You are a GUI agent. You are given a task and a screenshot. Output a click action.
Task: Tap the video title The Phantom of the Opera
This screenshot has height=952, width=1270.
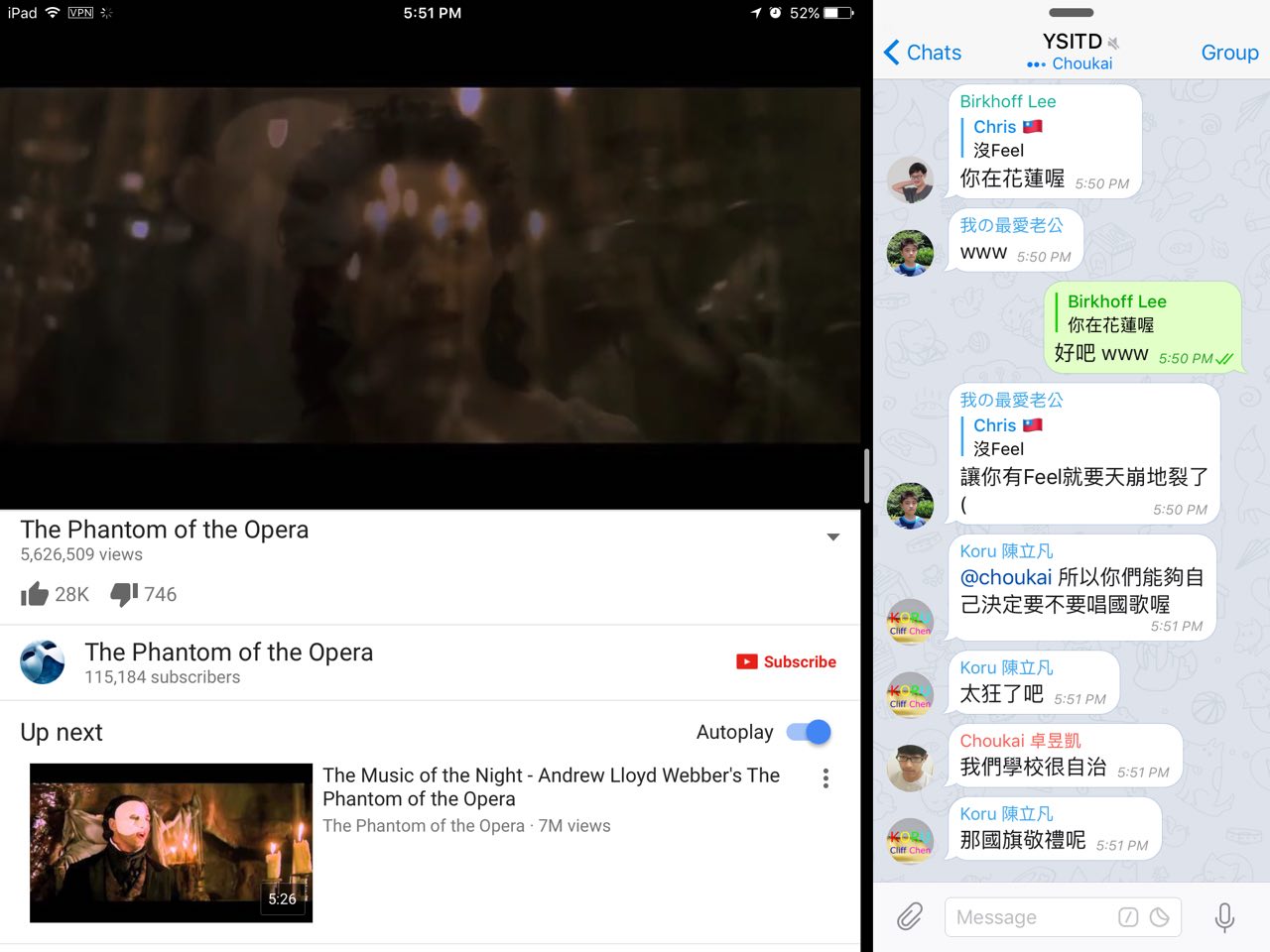pos(165,530)
